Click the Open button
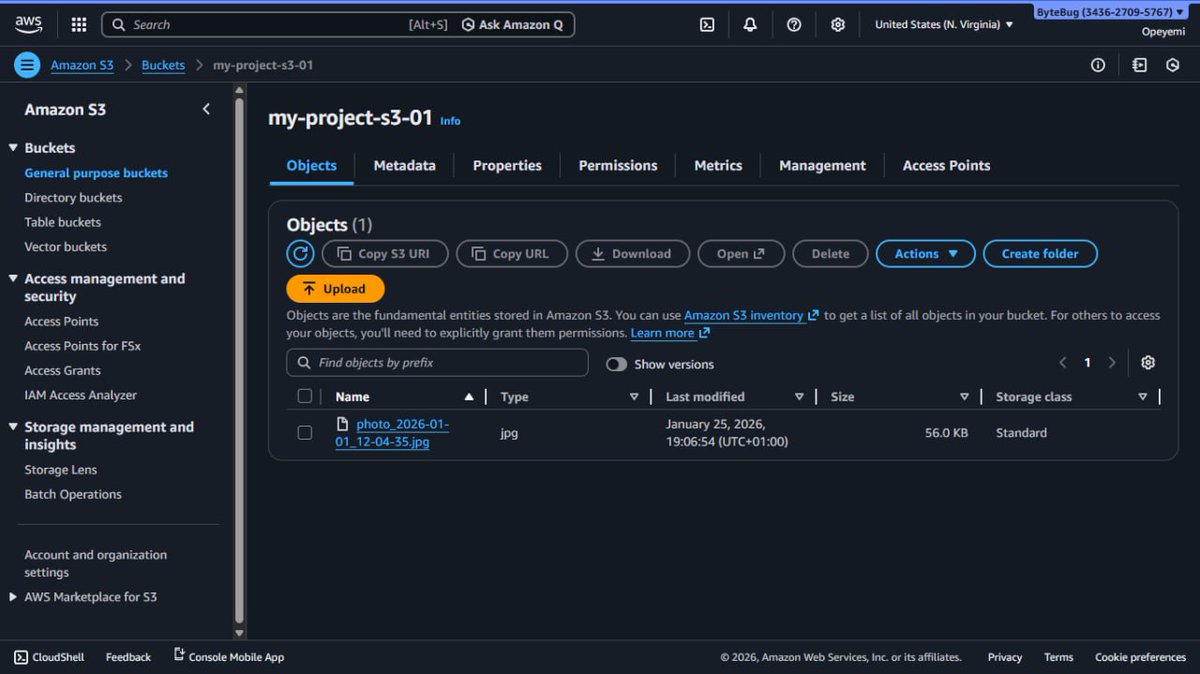The height and width of the screenshot is (674, 1200). [x=741, y=254]
